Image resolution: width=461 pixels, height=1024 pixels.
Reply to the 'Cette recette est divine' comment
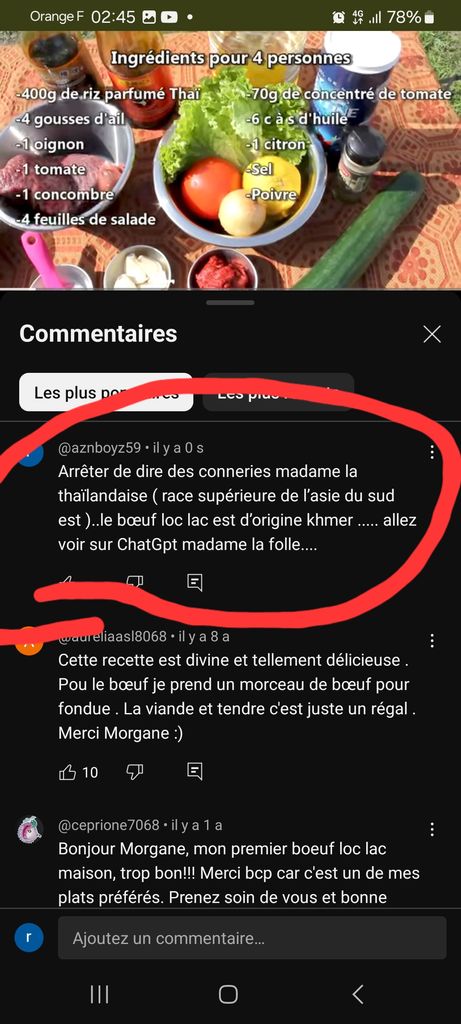pyautogui.click(x=194, y=772)
